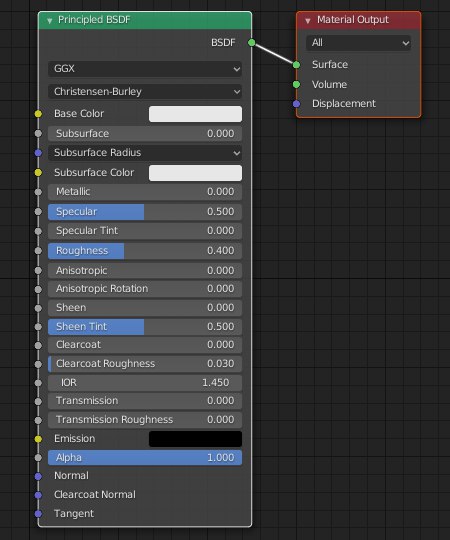450x540 pixels.
Task: Click the Transmission Roughness field
Action: [x=145, y=420]
